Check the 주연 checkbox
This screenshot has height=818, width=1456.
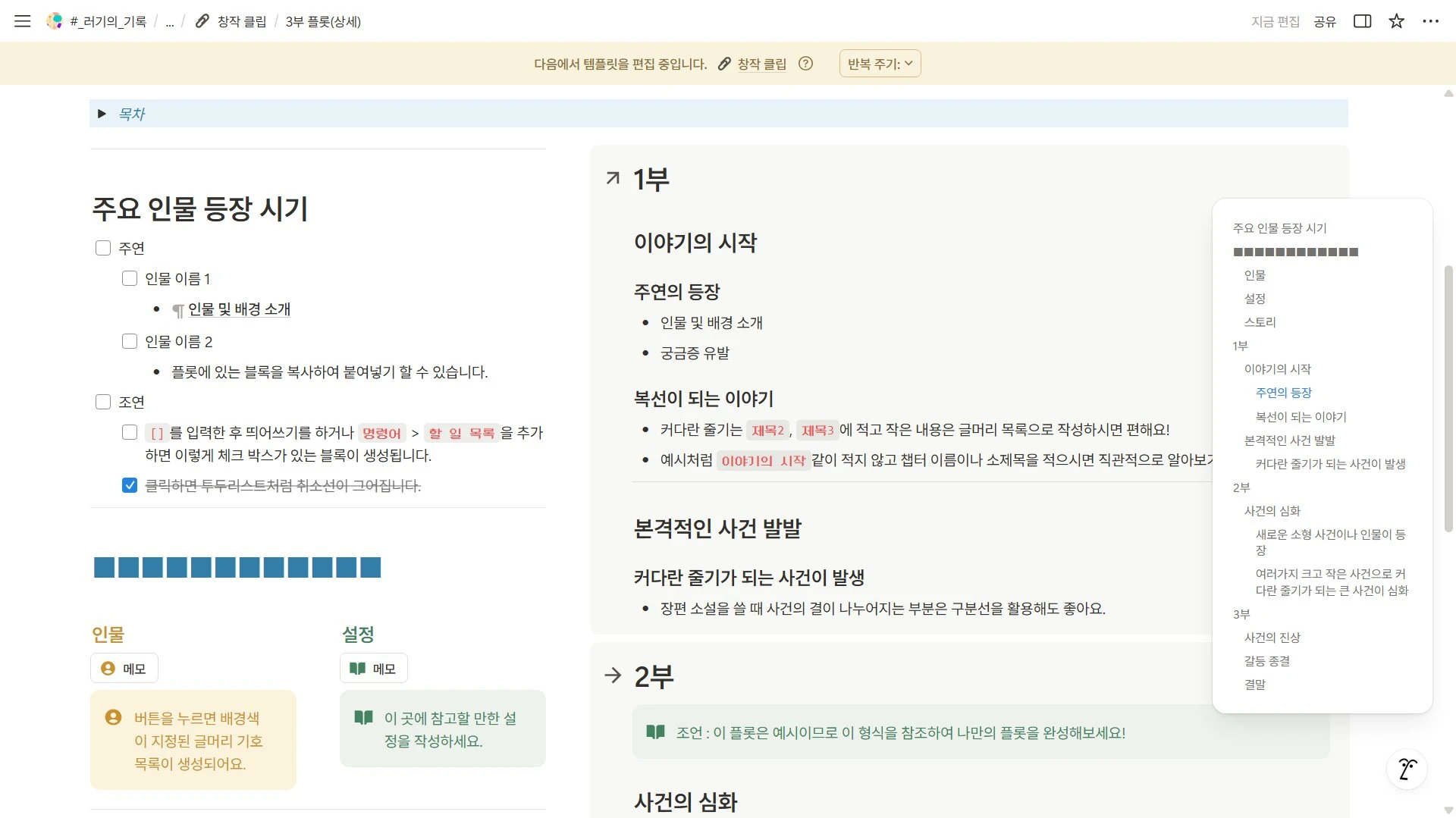(x=103, y=248)
